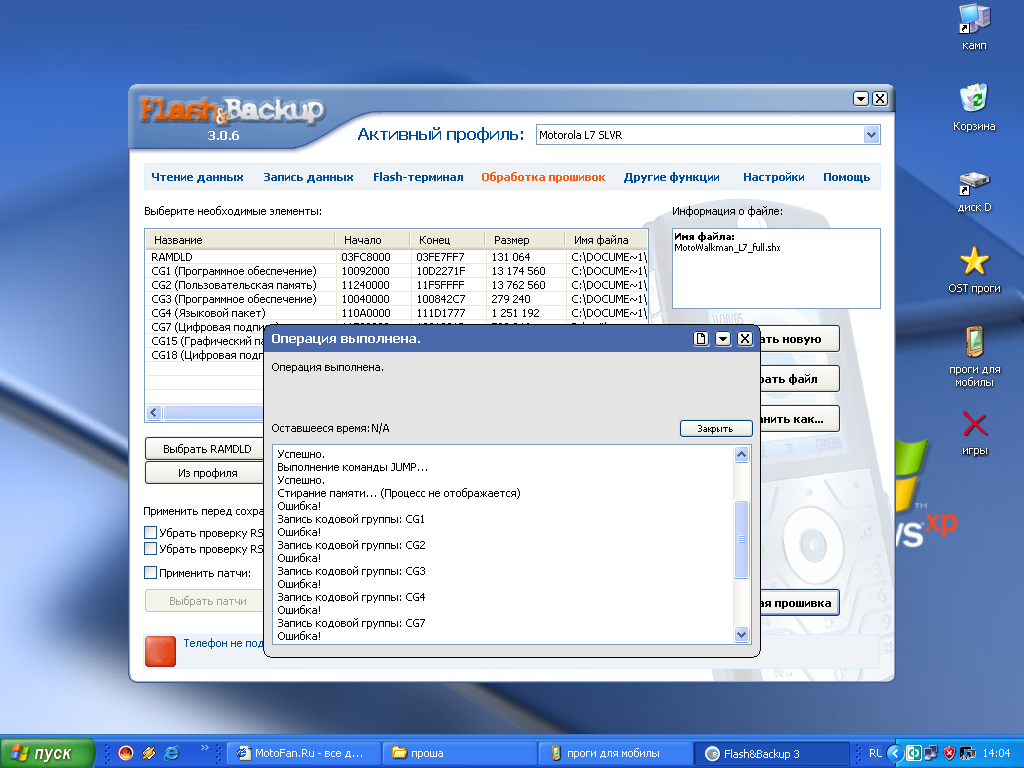The height and width of the screenshot is (768, 1024).
Task: Select the Обработка прошивок tab
Action: click(x=543, y=177)
